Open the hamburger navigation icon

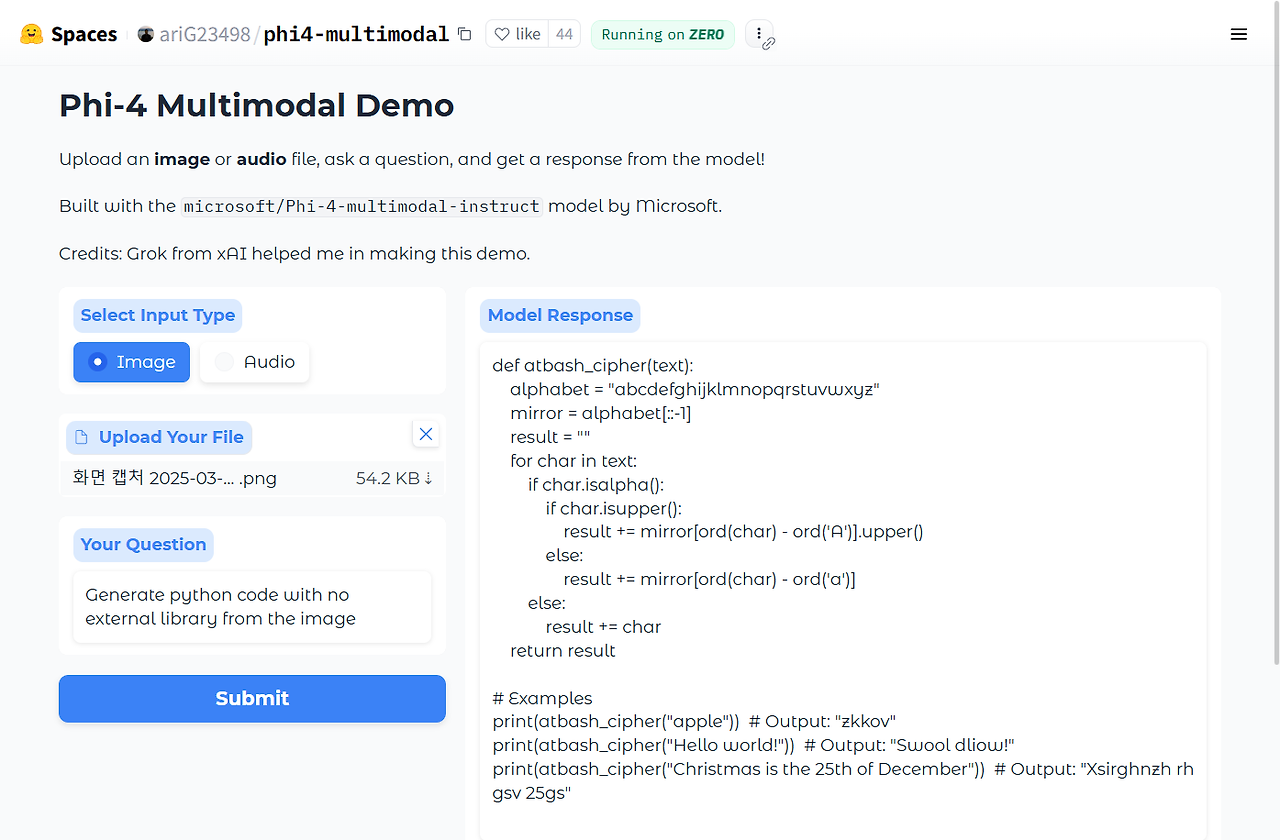click(x=1238, y=33)
